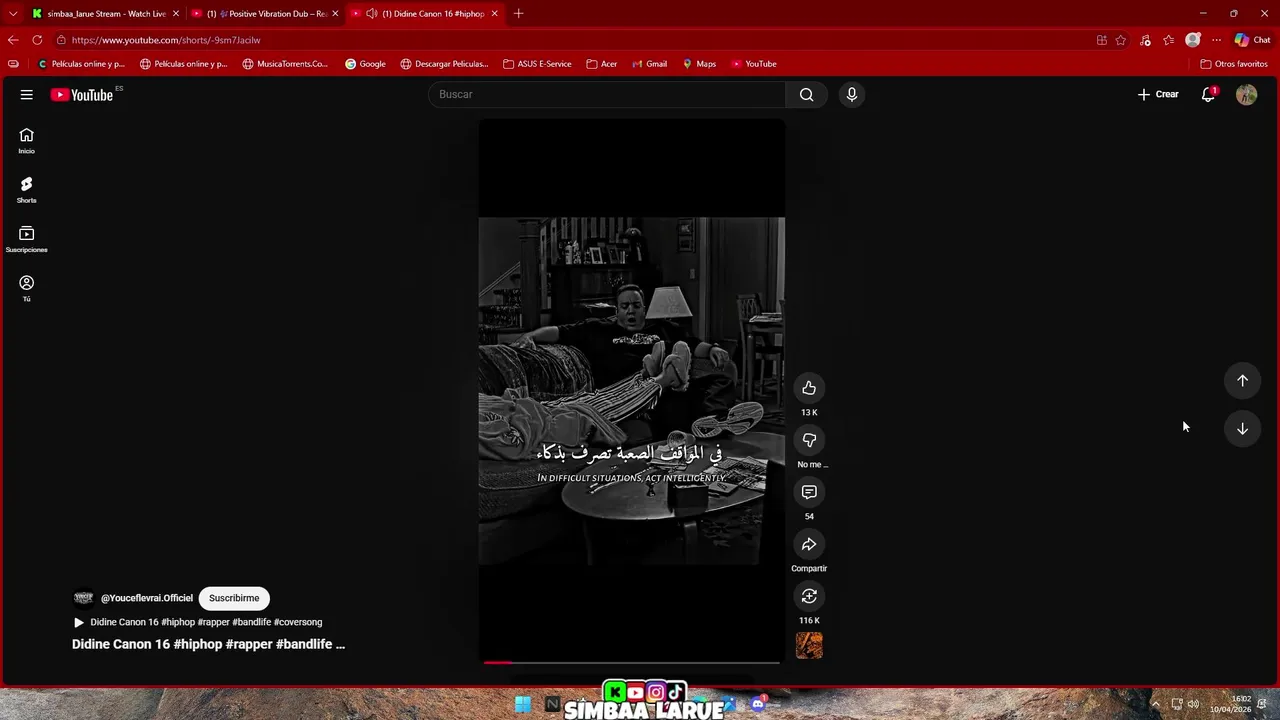Open the comments for this short

809,492
